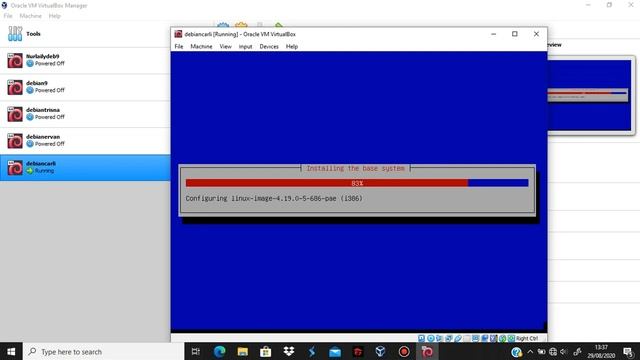Click 'Installing the base system' dialog title

[x=356, y=168]
